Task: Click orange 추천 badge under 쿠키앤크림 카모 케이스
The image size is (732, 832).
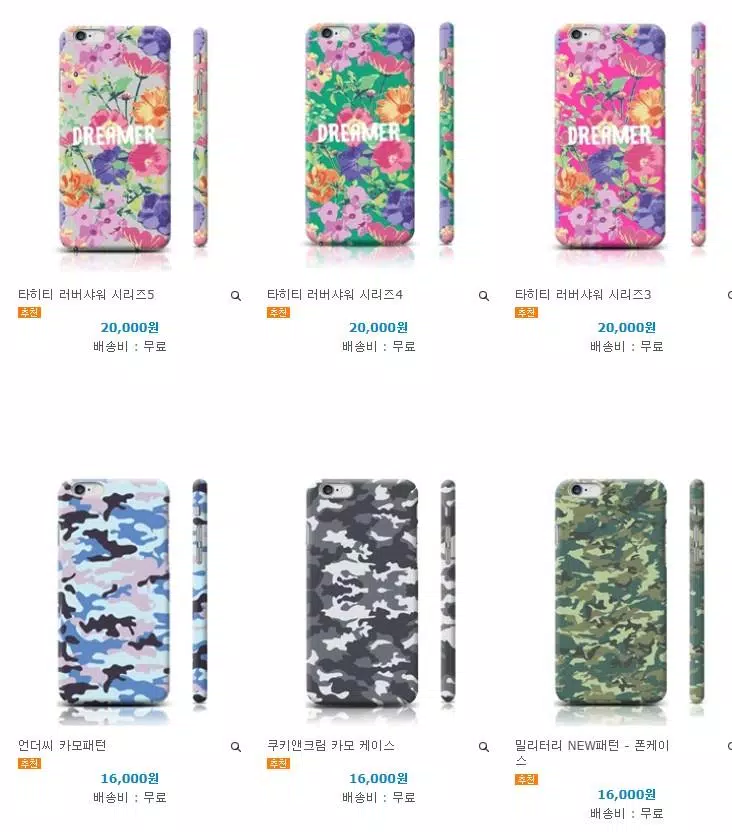Action: (278, 764)
